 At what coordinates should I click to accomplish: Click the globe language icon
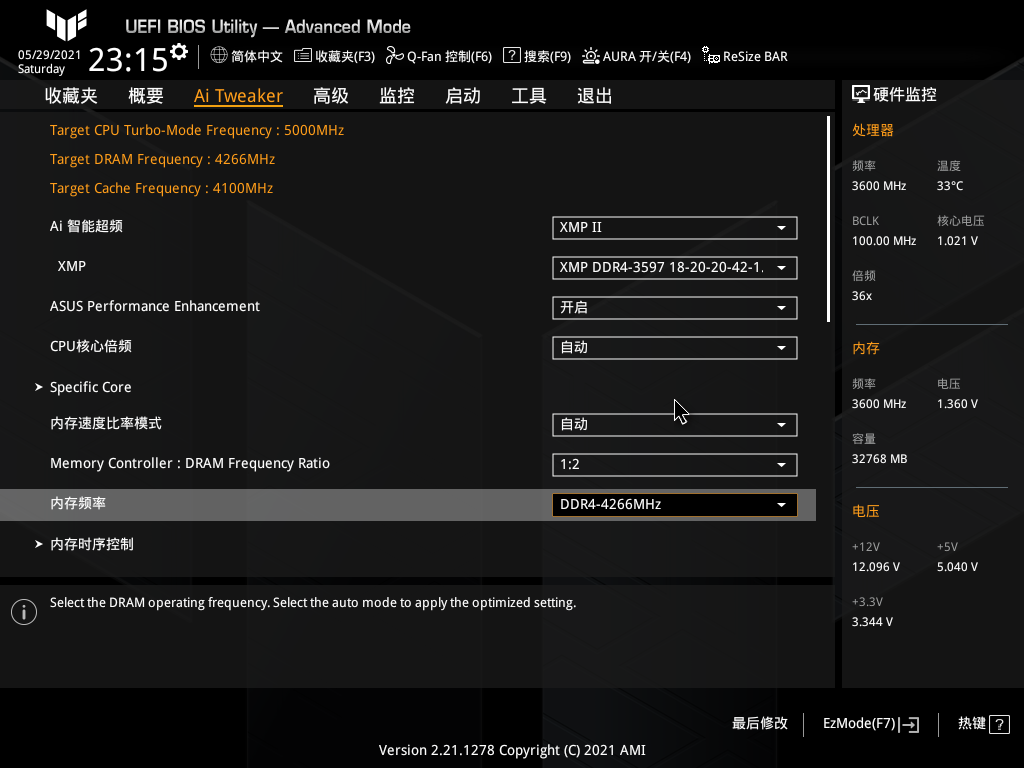(219, 56)
